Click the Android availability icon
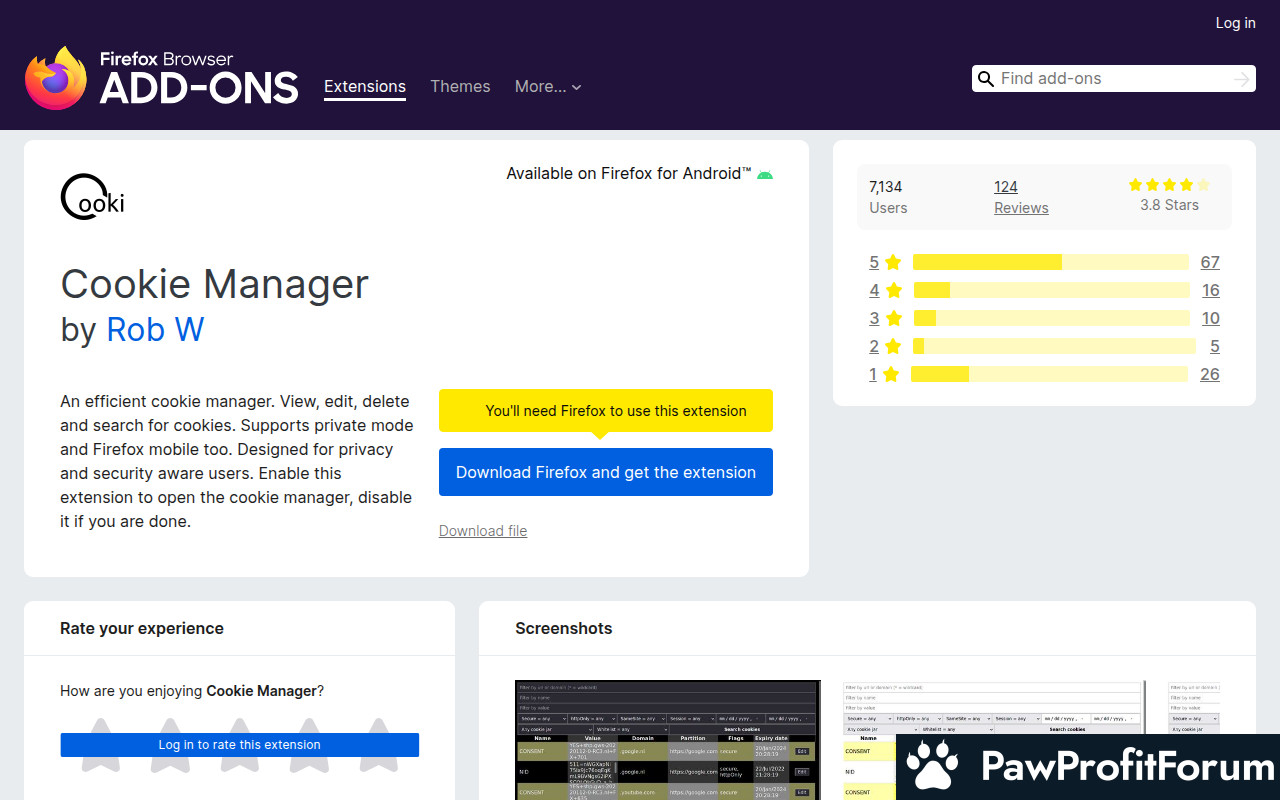The image size is (1280, 800). pyautogui.click(x=765, y=174)
